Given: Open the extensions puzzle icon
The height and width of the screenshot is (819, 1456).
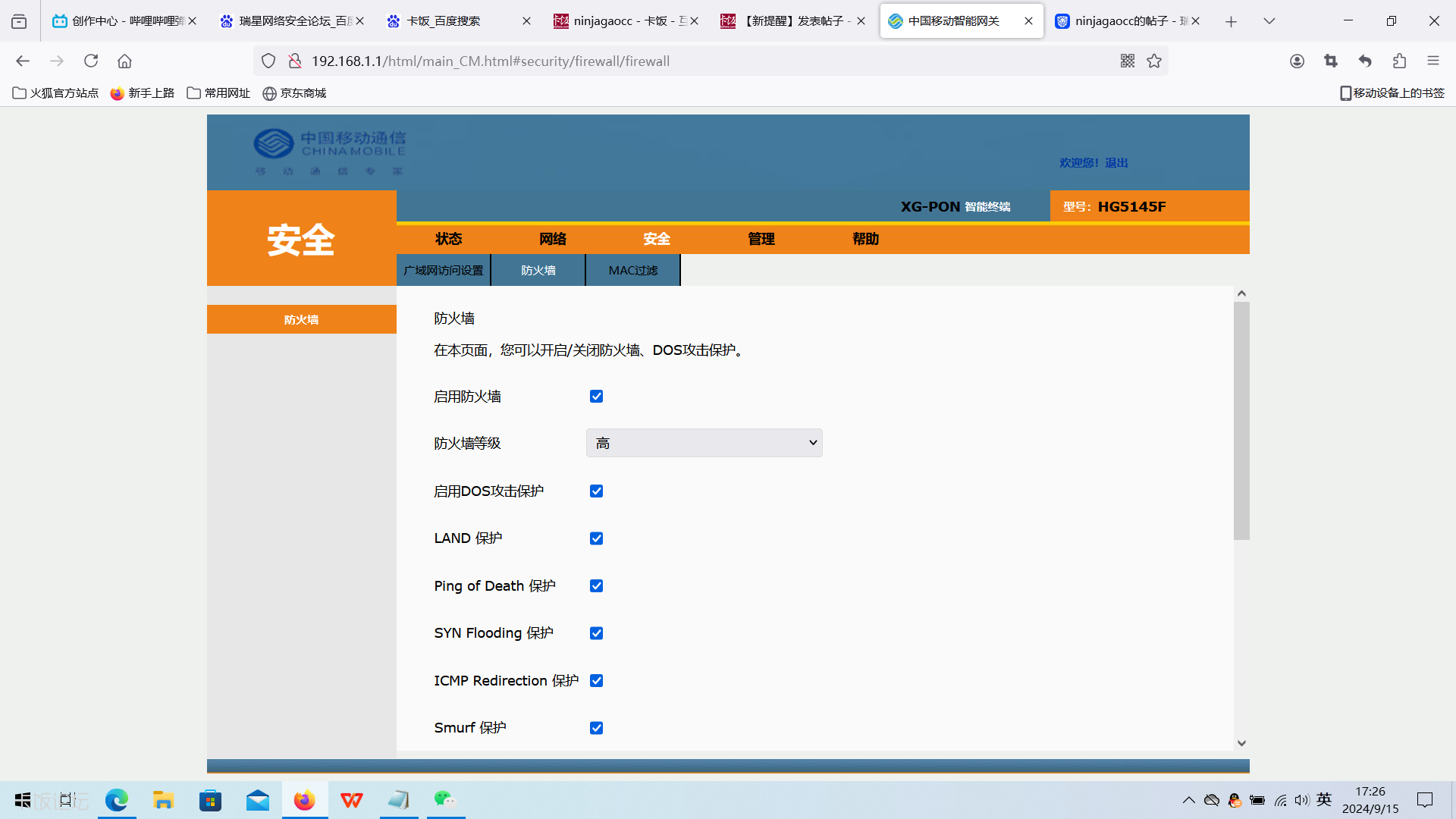Looking at the screenshot, I should point(1399,61).
